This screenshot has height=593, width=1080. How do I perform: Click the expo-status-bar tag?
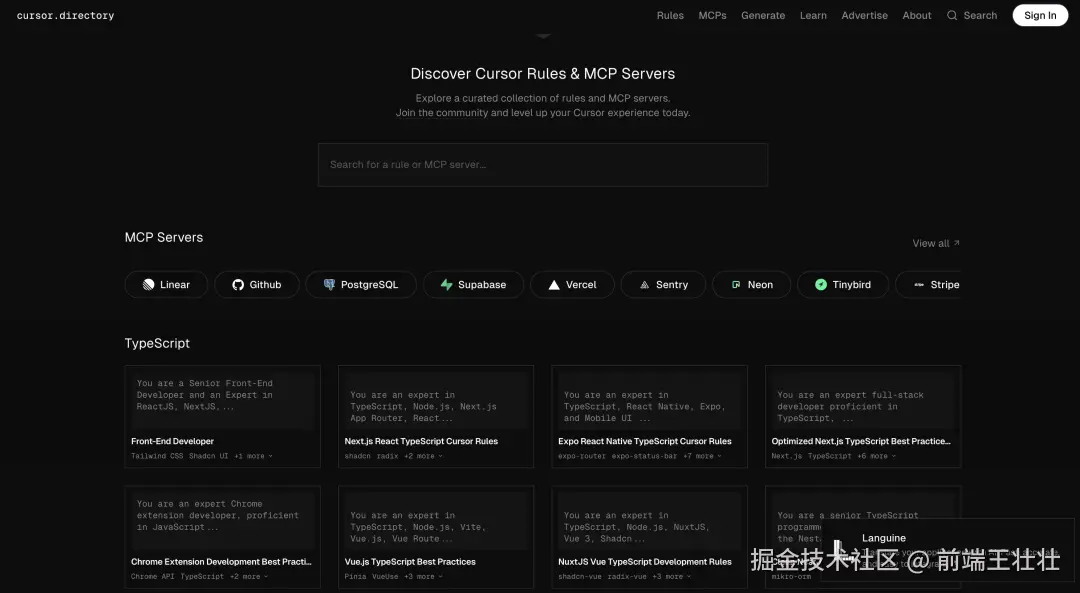click(645, 456)
